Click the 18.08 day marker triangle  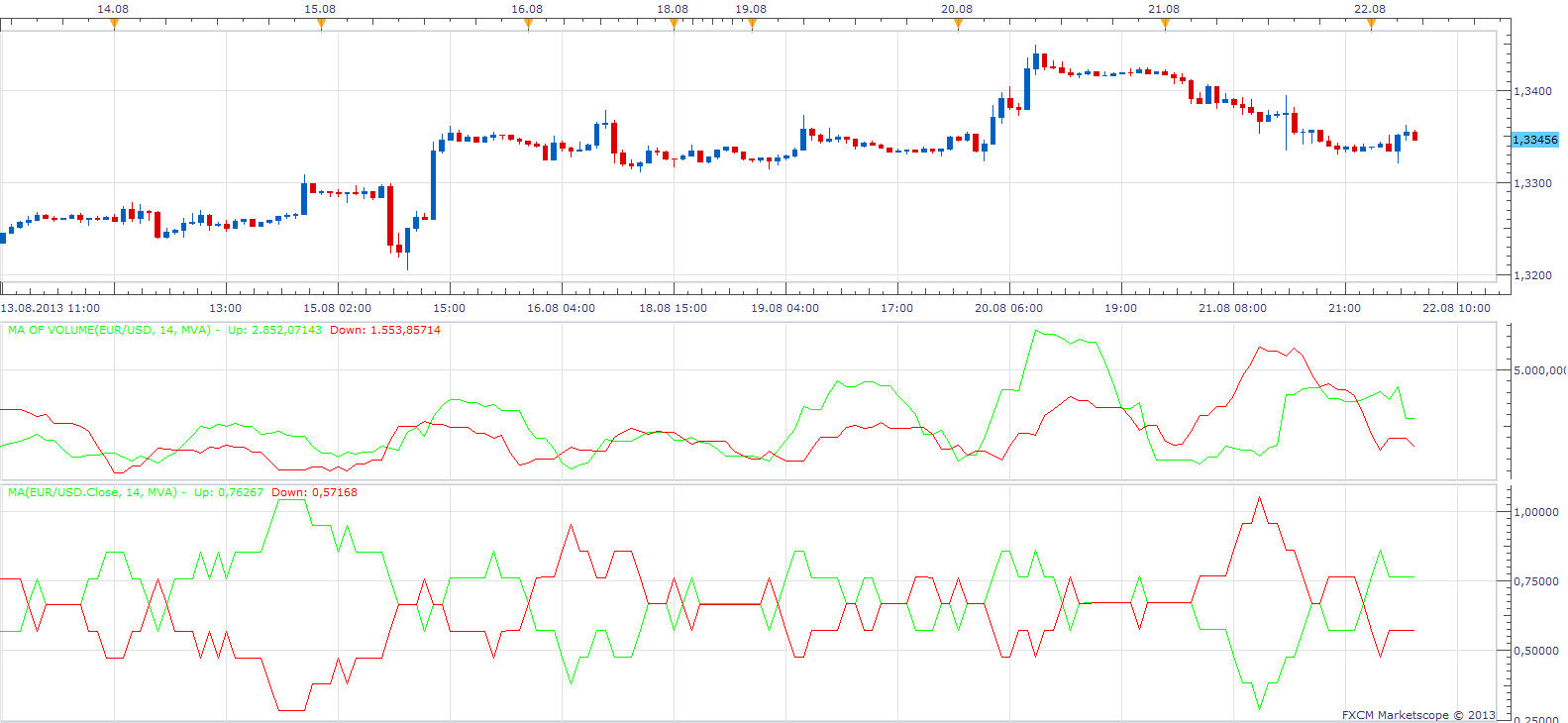tap(674, 24)
